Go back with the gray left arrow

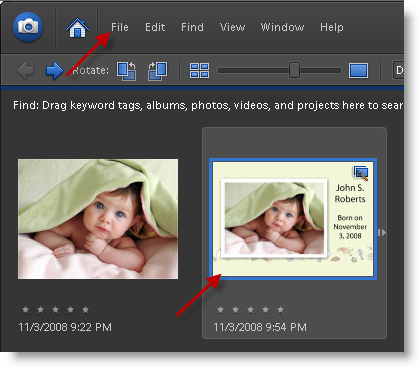(25, 70)
